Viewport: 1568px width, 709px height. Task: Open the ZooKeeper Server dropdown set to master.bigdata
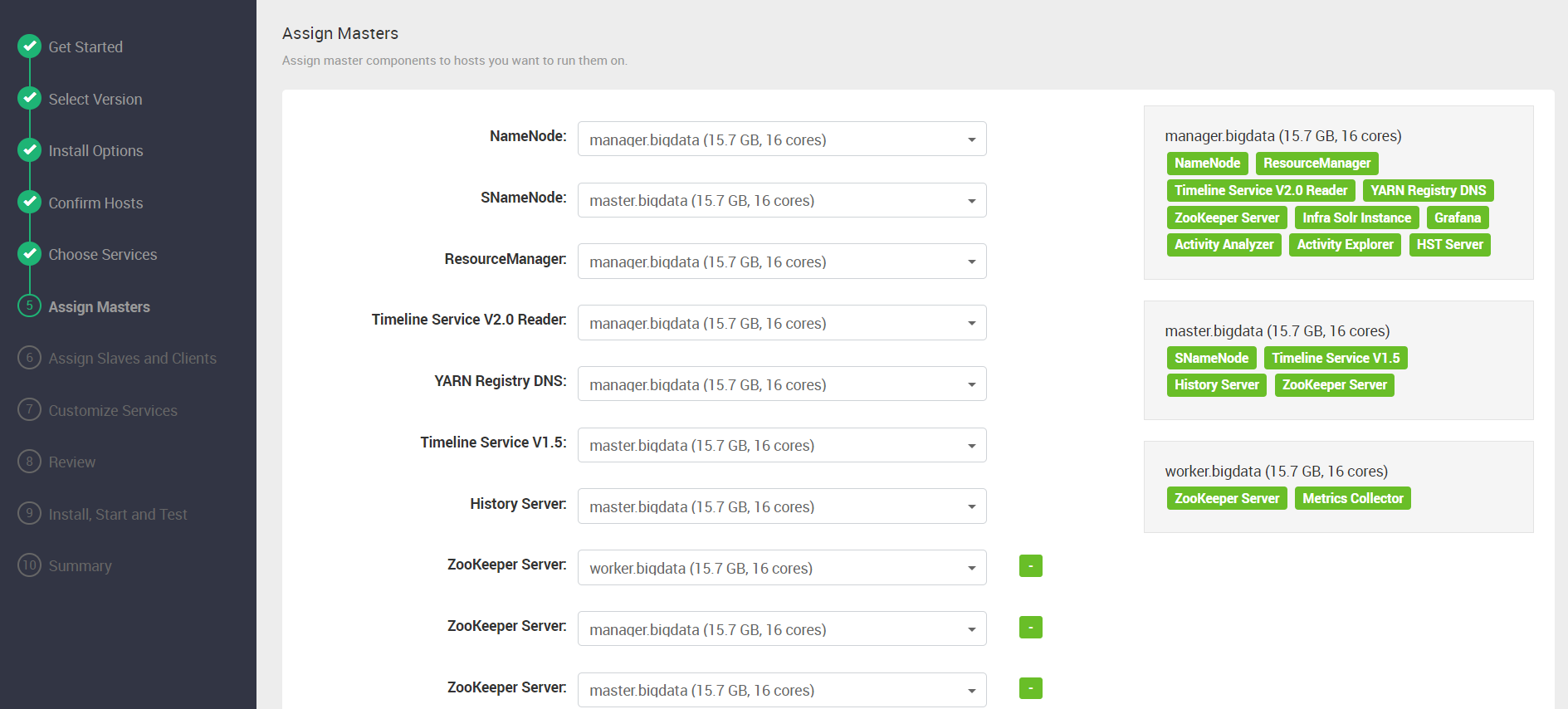coord(782,690)
